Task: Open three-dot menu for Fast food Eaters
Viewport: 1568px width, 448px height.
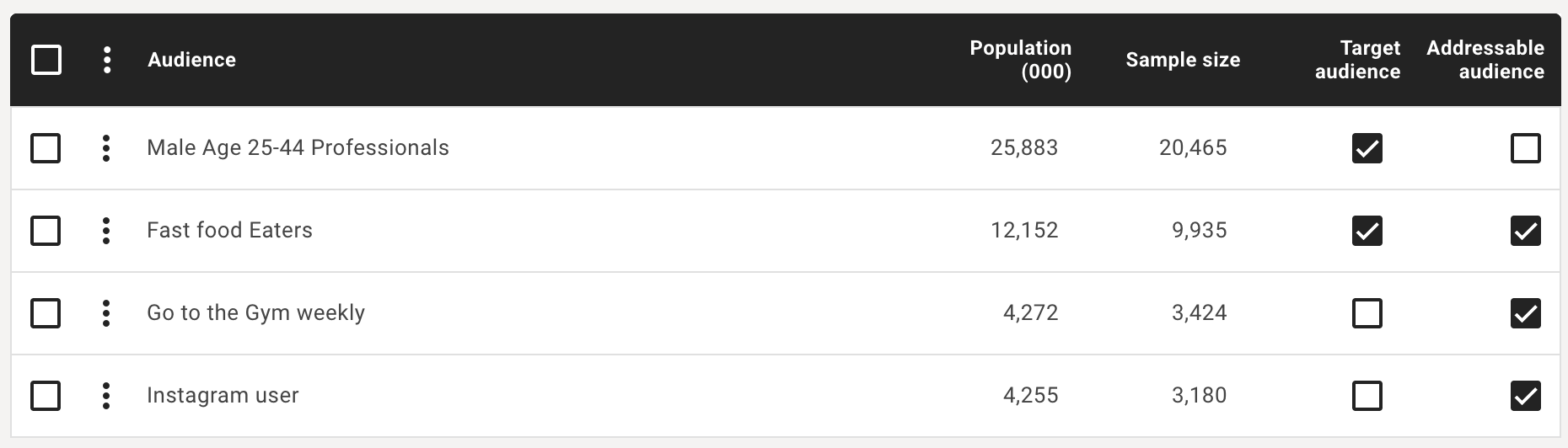Action: point(106,231)
